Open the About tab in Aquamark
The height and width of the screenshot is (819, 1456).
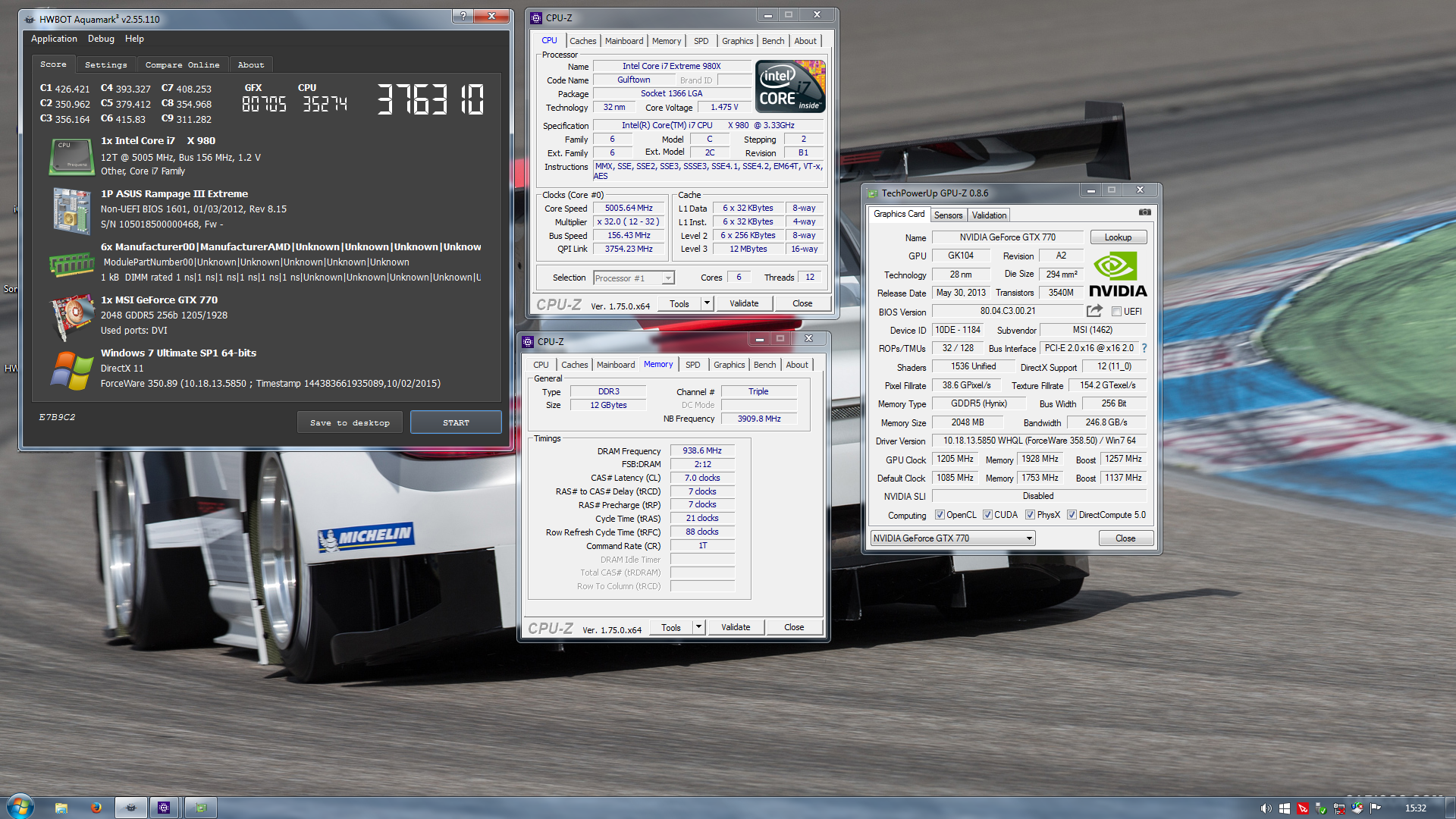[251, 65]
